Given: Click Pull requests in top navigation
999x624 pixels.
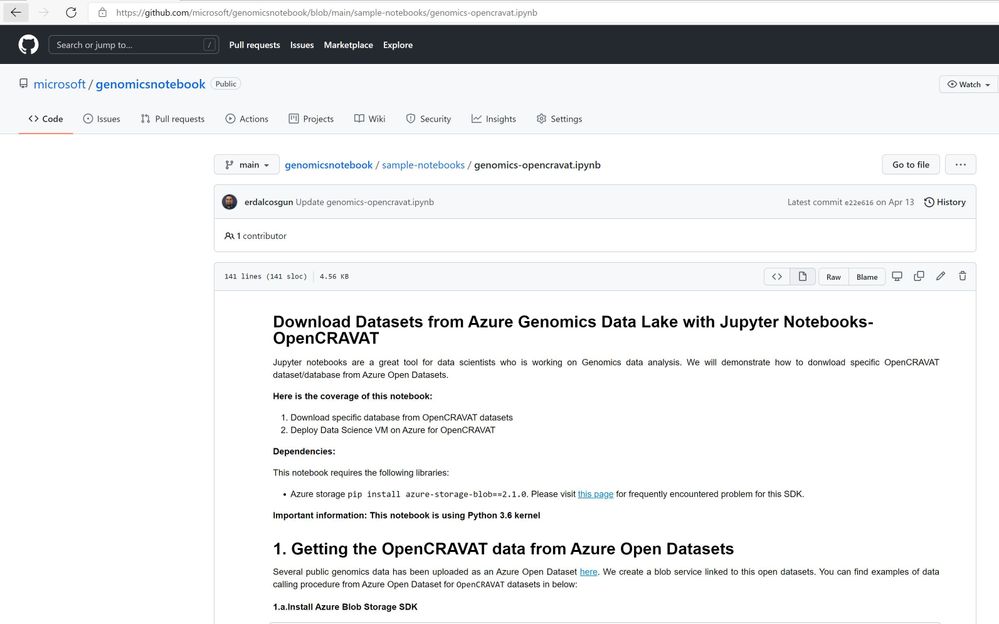Looking at the screenshot, I should [254, 45].
